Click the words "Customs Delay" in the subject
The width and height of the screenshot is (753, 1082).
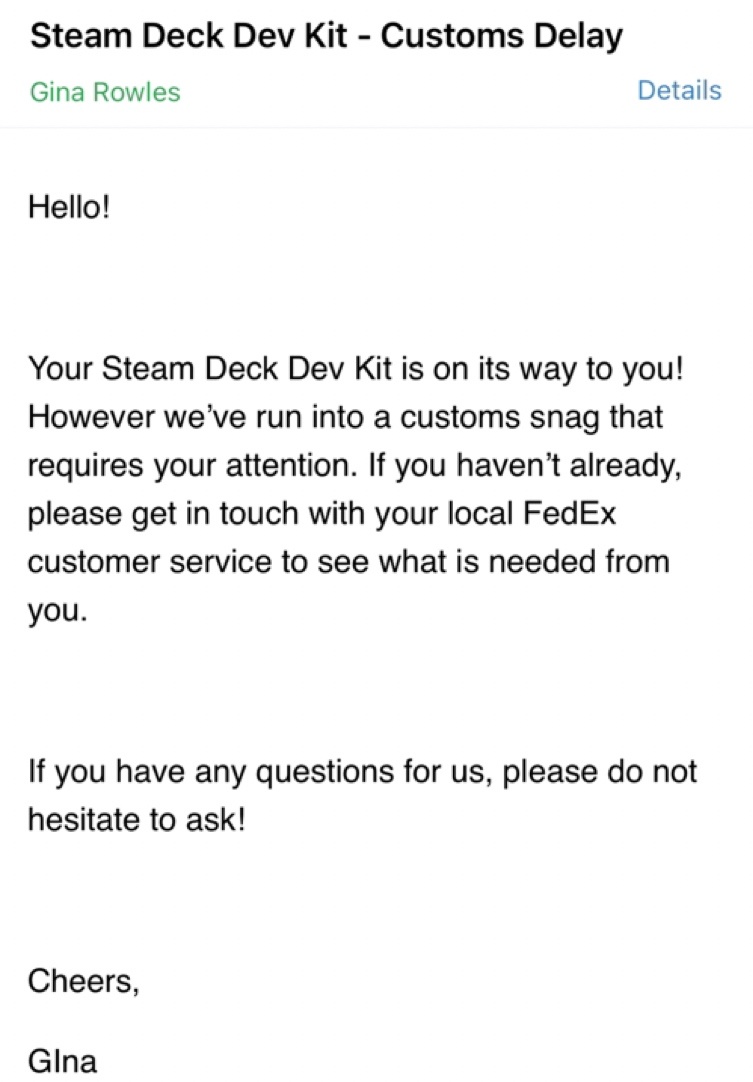pos(502,37)
